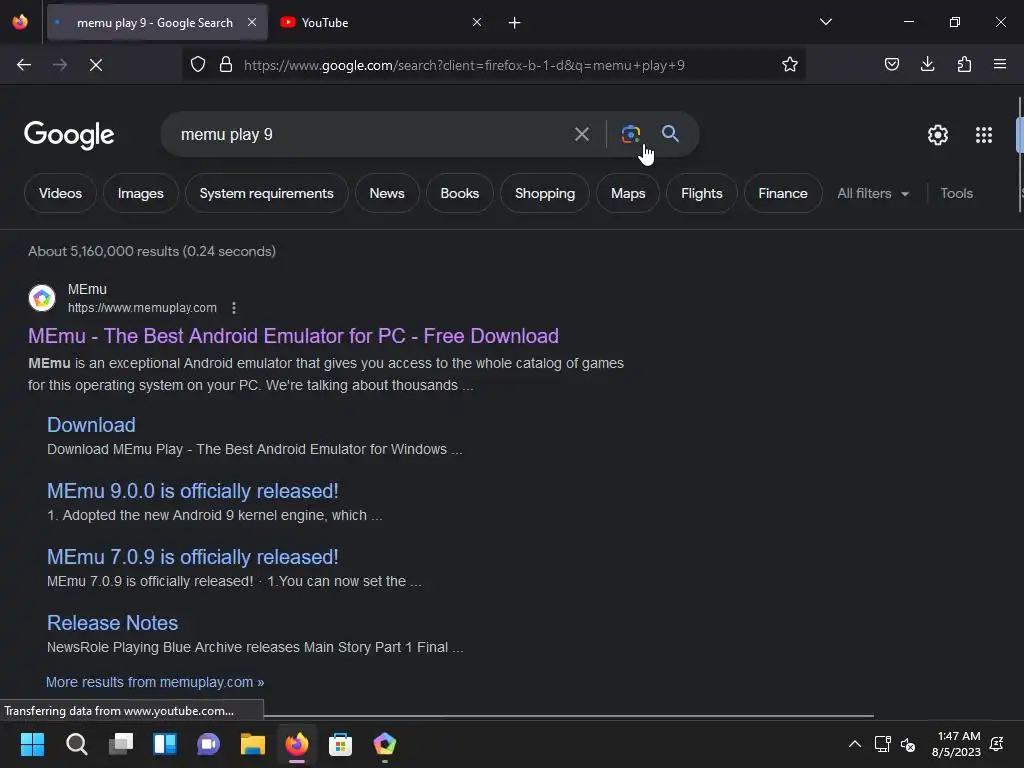
Task: Open the Windows Start menu
Action: [x=32, y=744]
